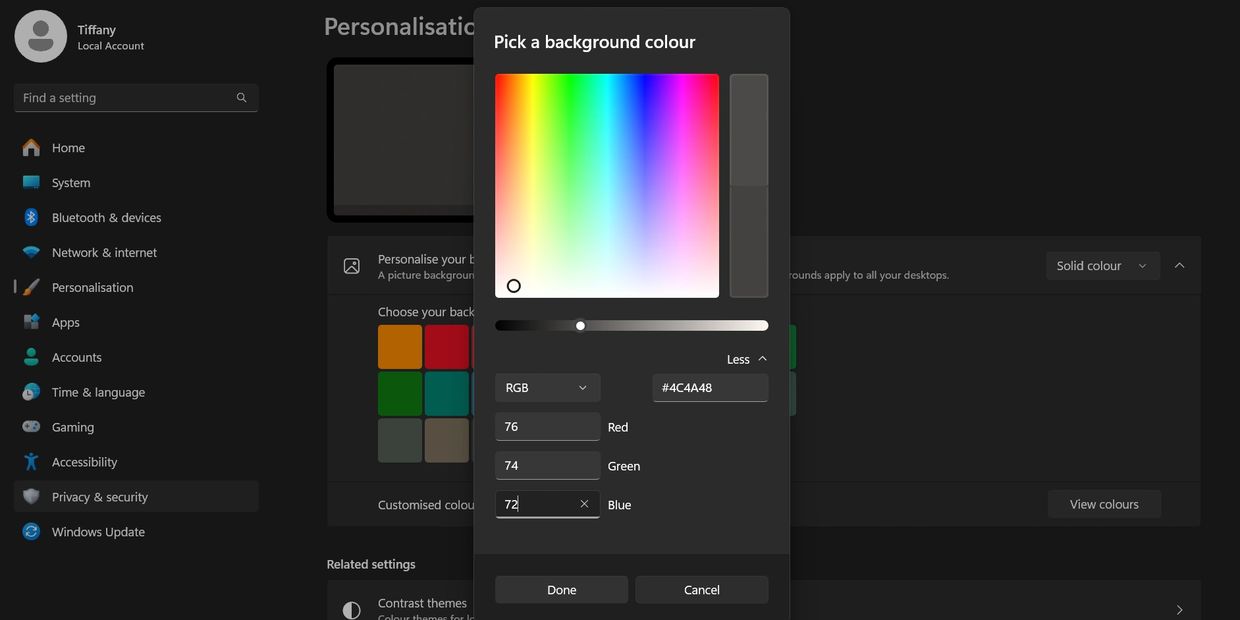Open System settings via monitor icon
The height and width of the screenshot is (620, 1240).
(31, 183)
